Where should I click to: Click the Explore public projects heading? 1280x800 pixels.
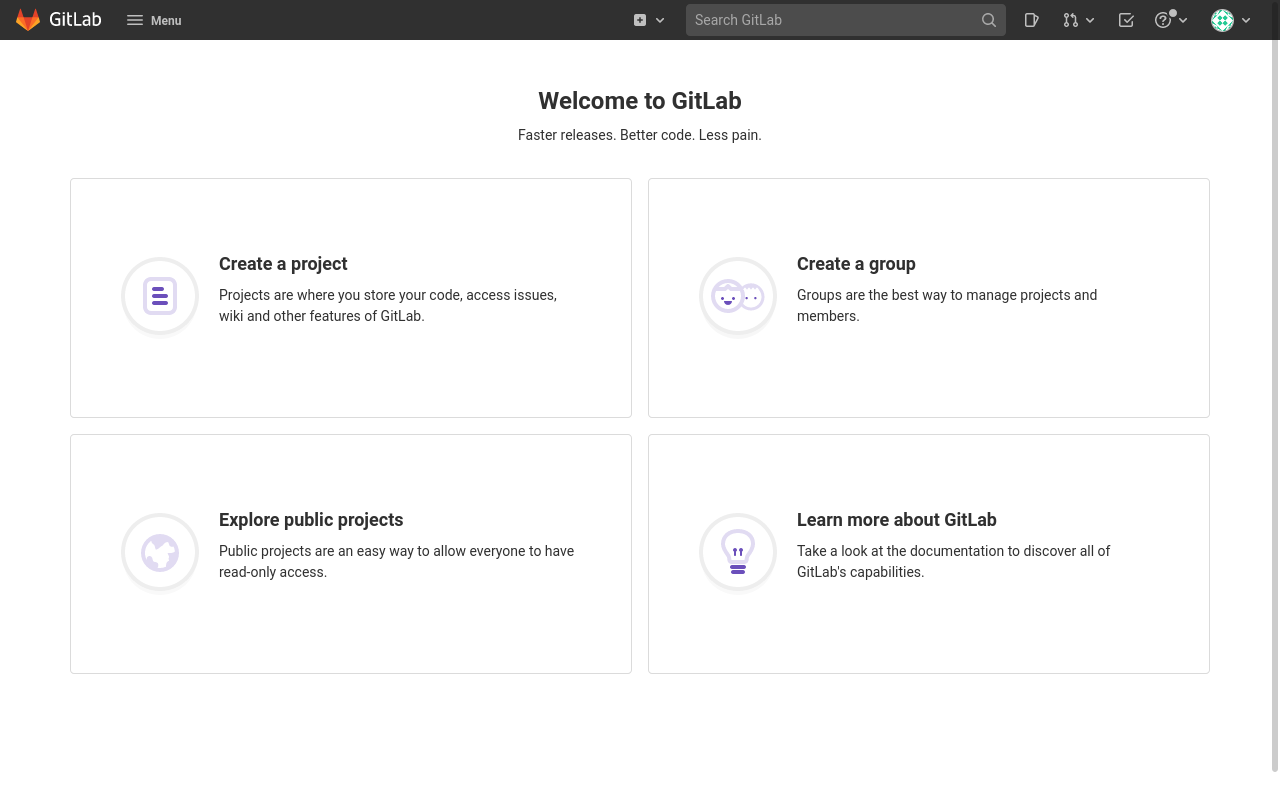[x=311, y=520]
